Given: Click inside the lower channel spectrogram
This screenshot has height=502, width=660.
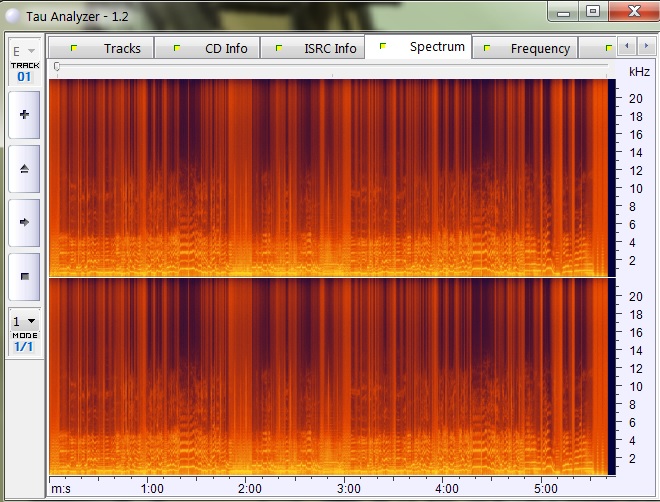Looking at the screenshot, I should pyautogui.click(x=330, y=375).
